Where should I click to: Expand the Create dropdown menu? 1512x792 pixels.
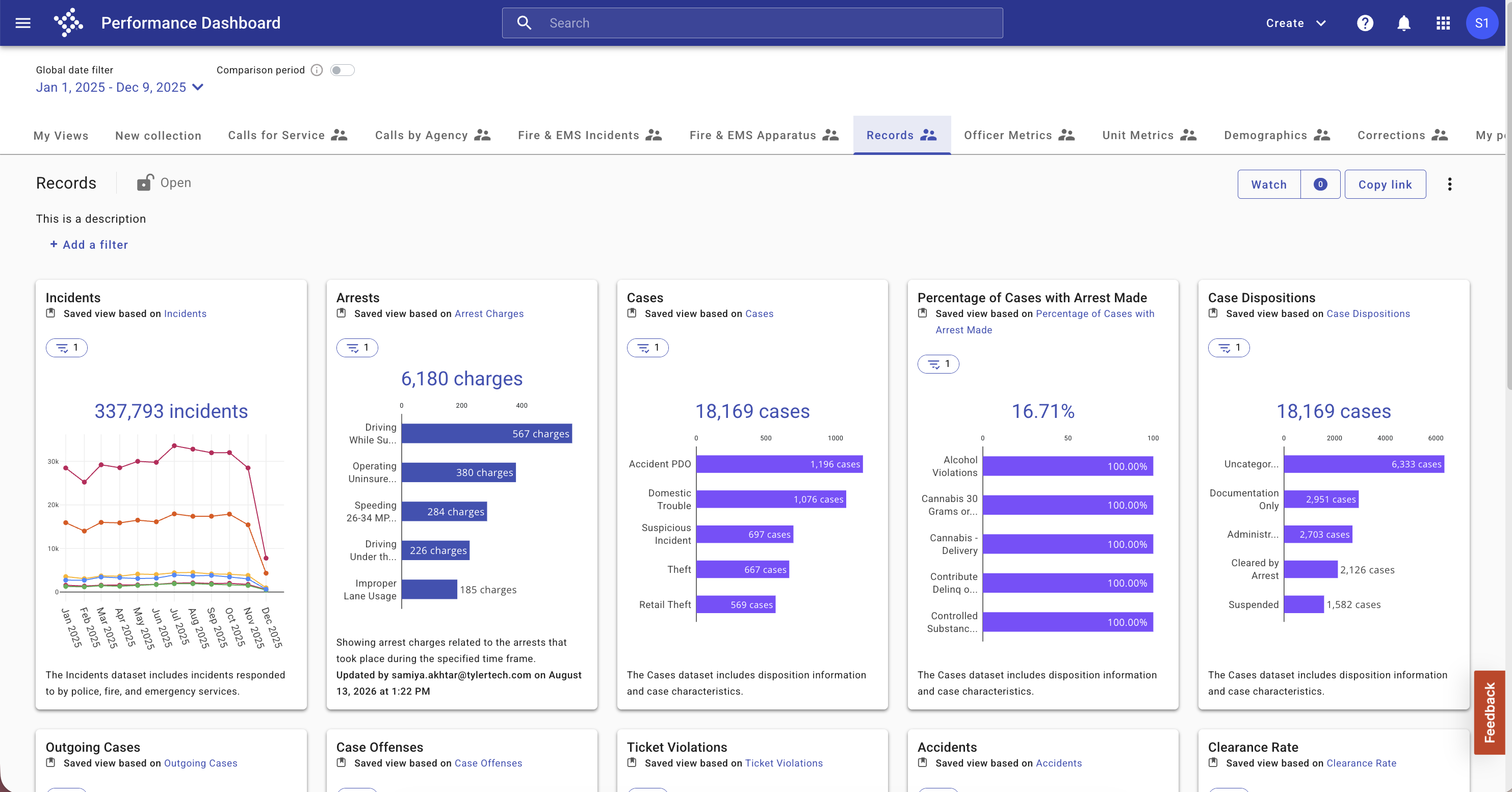pos(1295,23)
